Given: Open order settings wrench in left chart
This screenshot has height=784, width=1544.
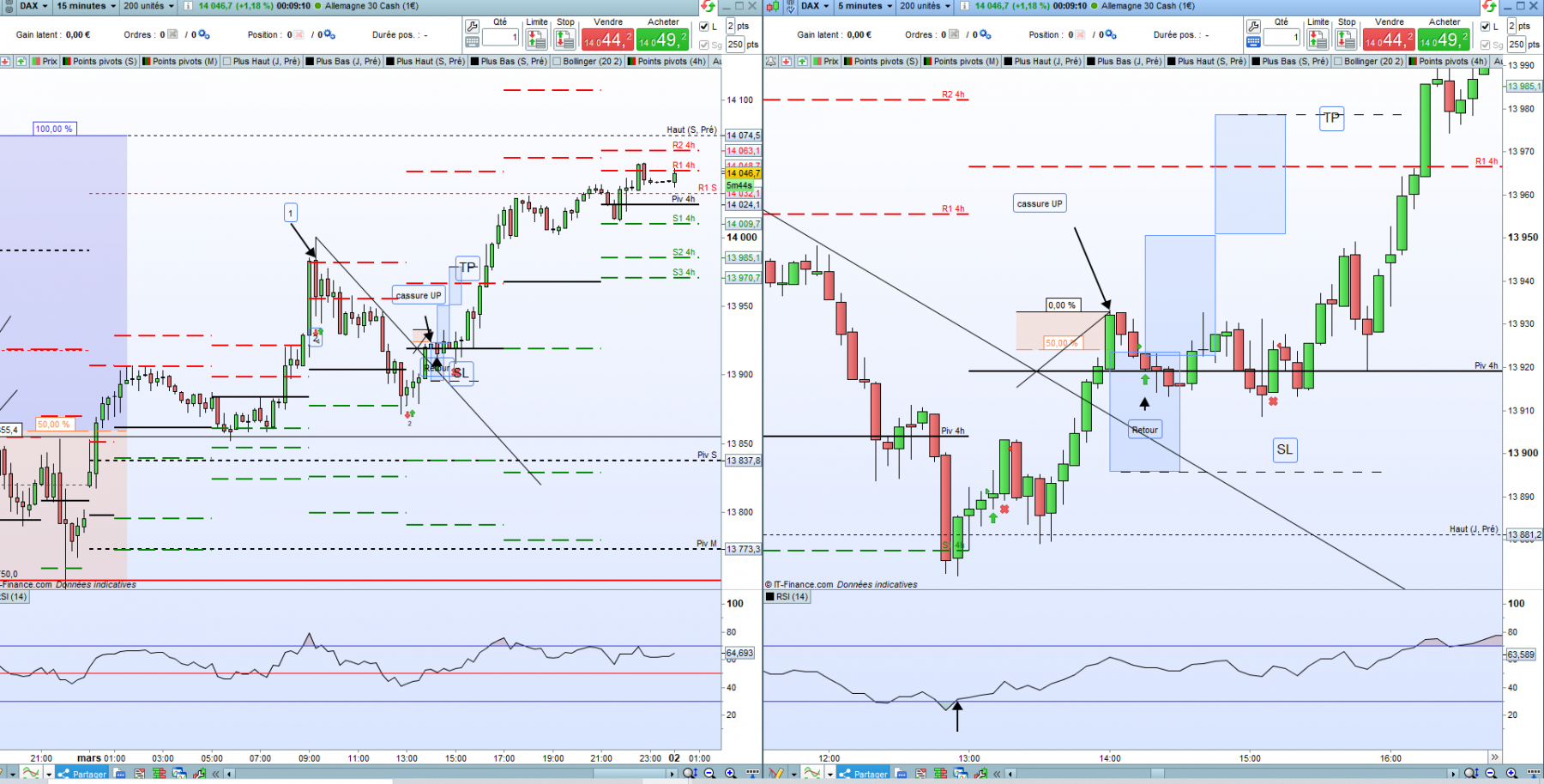Looking at the screenshot, I should [x=472, y=27].
